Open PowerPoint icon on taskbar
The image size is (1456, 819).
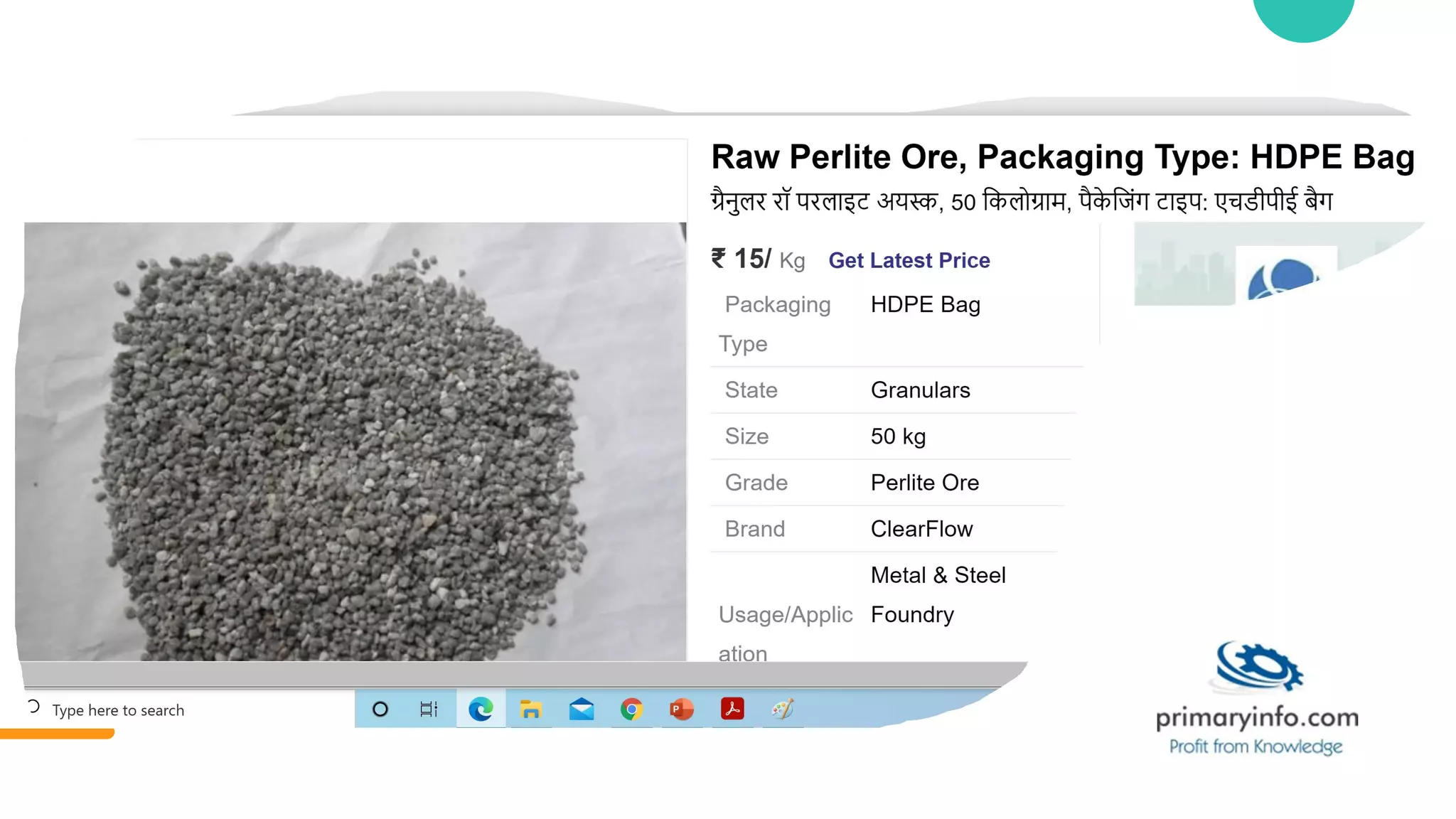681,709
